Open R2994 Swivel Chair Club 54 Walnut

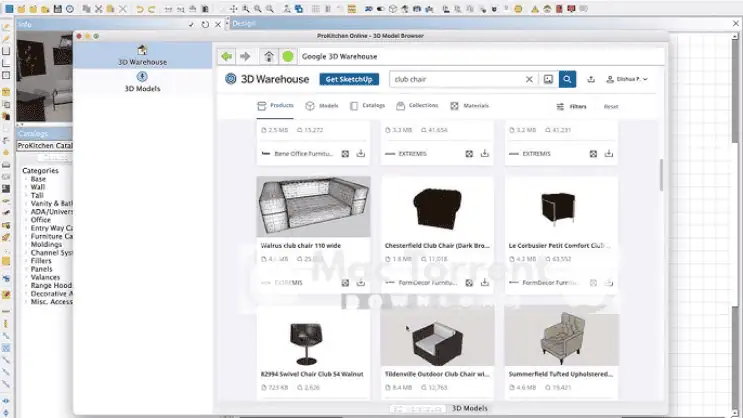tap(312, 374)
